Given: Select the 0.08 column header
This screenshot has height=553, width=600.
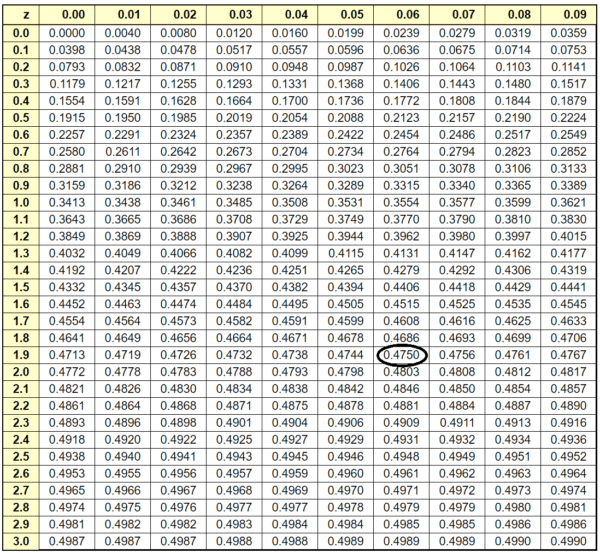Looking at the screenshot, I should (x=513, y=15).
